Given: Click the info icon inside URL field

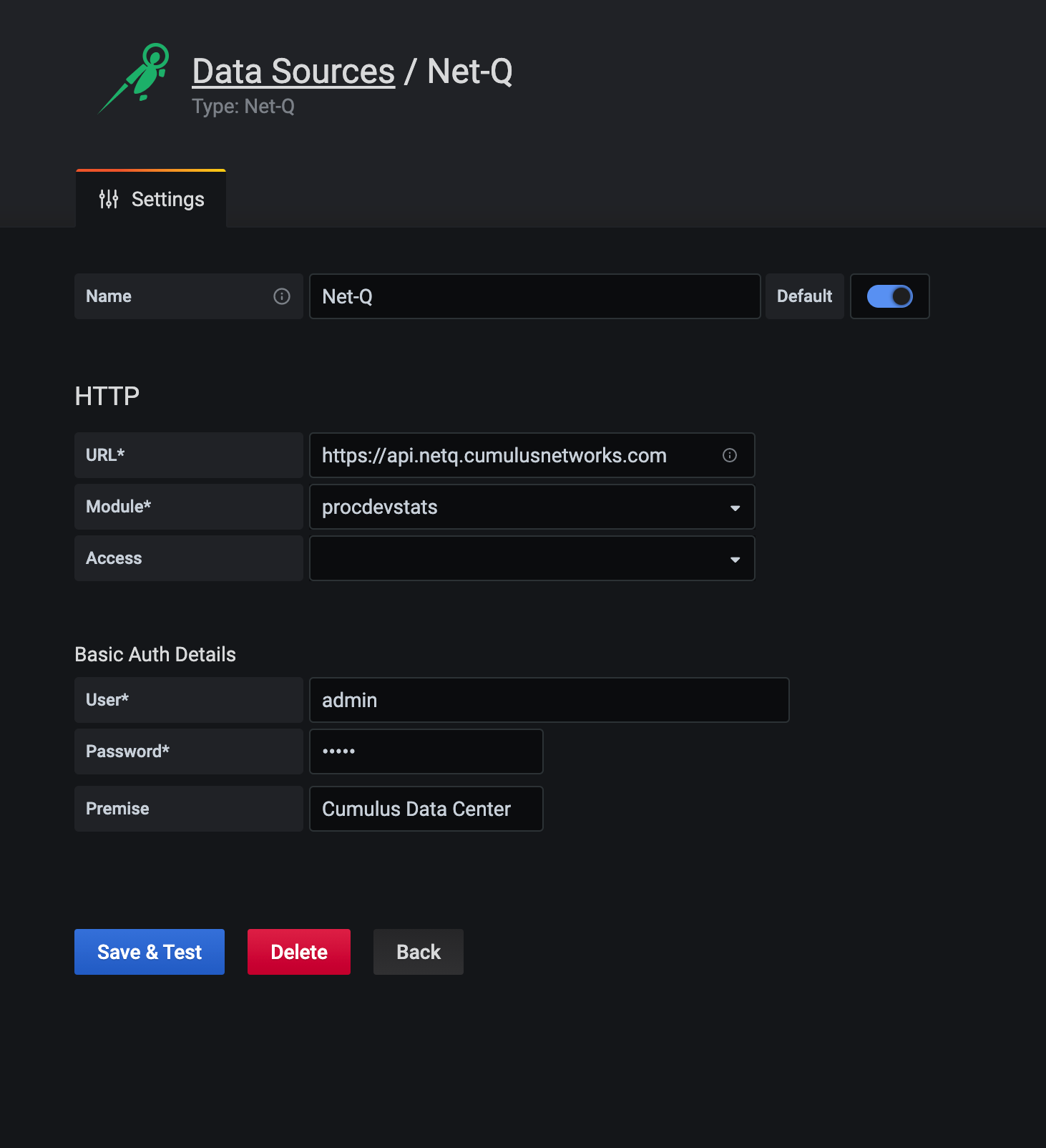Looking at the screenshot, I should [x=729, y=455].
